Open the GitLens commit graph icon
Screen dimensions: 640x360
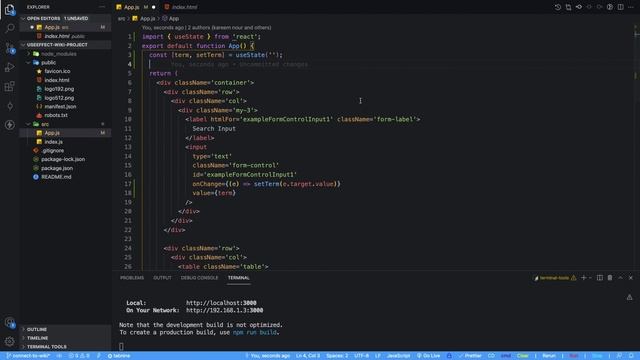coord(9,106)
